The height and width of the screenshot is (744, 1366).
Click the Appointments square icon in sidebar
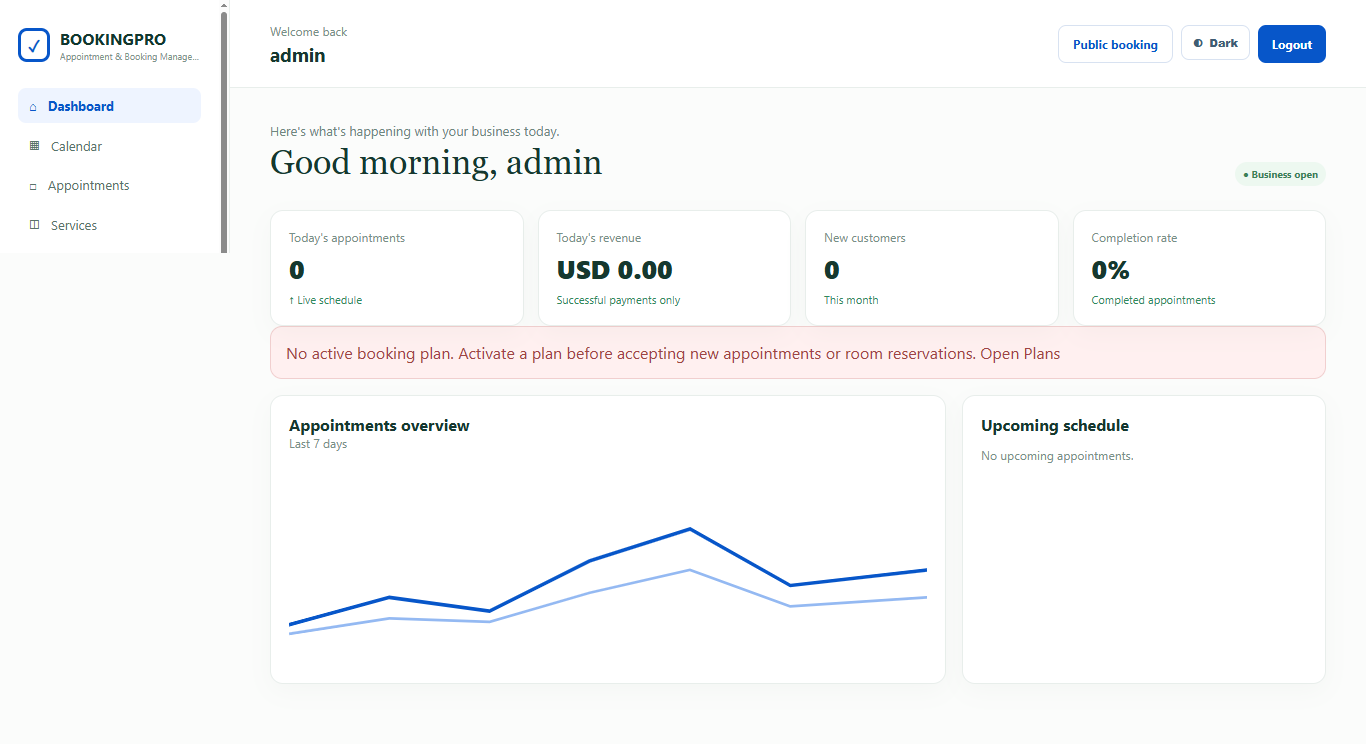[x=33, y=186]
